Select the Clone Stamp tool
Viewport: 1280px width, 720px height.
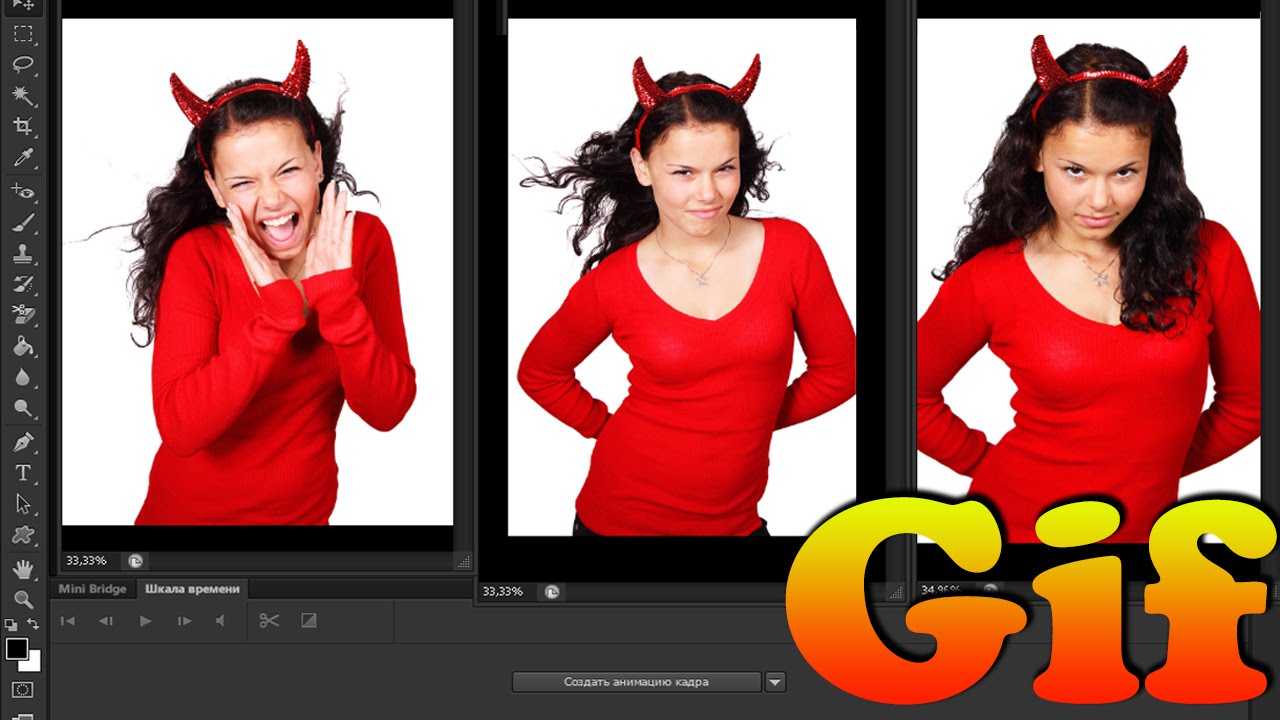pos(23,253)
